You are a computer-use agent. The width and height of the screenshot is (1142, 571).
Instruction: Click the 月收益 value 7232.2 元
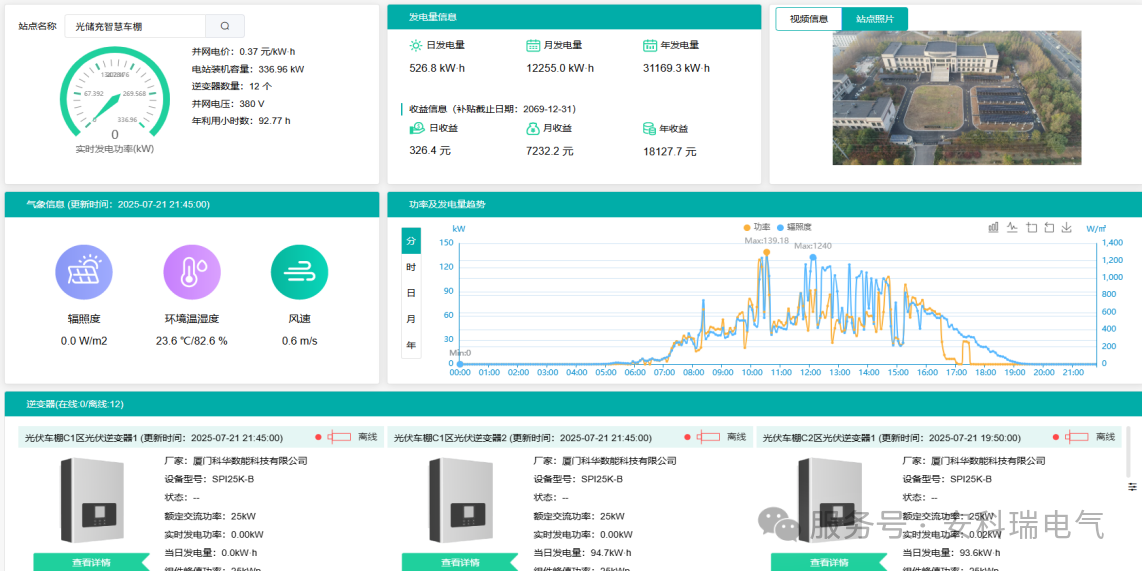click(550, 151)
